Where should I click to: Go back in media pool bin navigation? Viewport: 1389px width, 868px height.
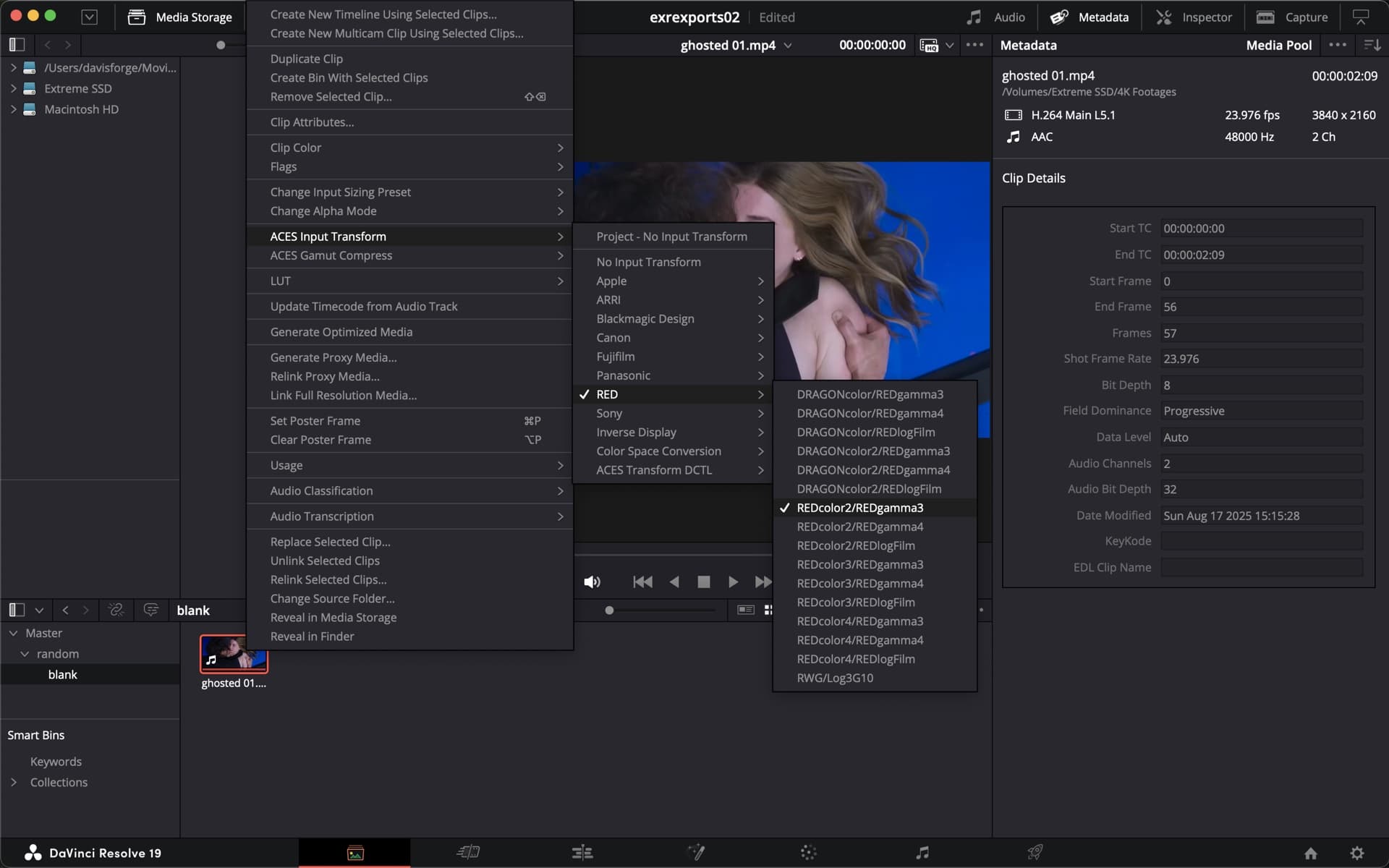[65, 610]
